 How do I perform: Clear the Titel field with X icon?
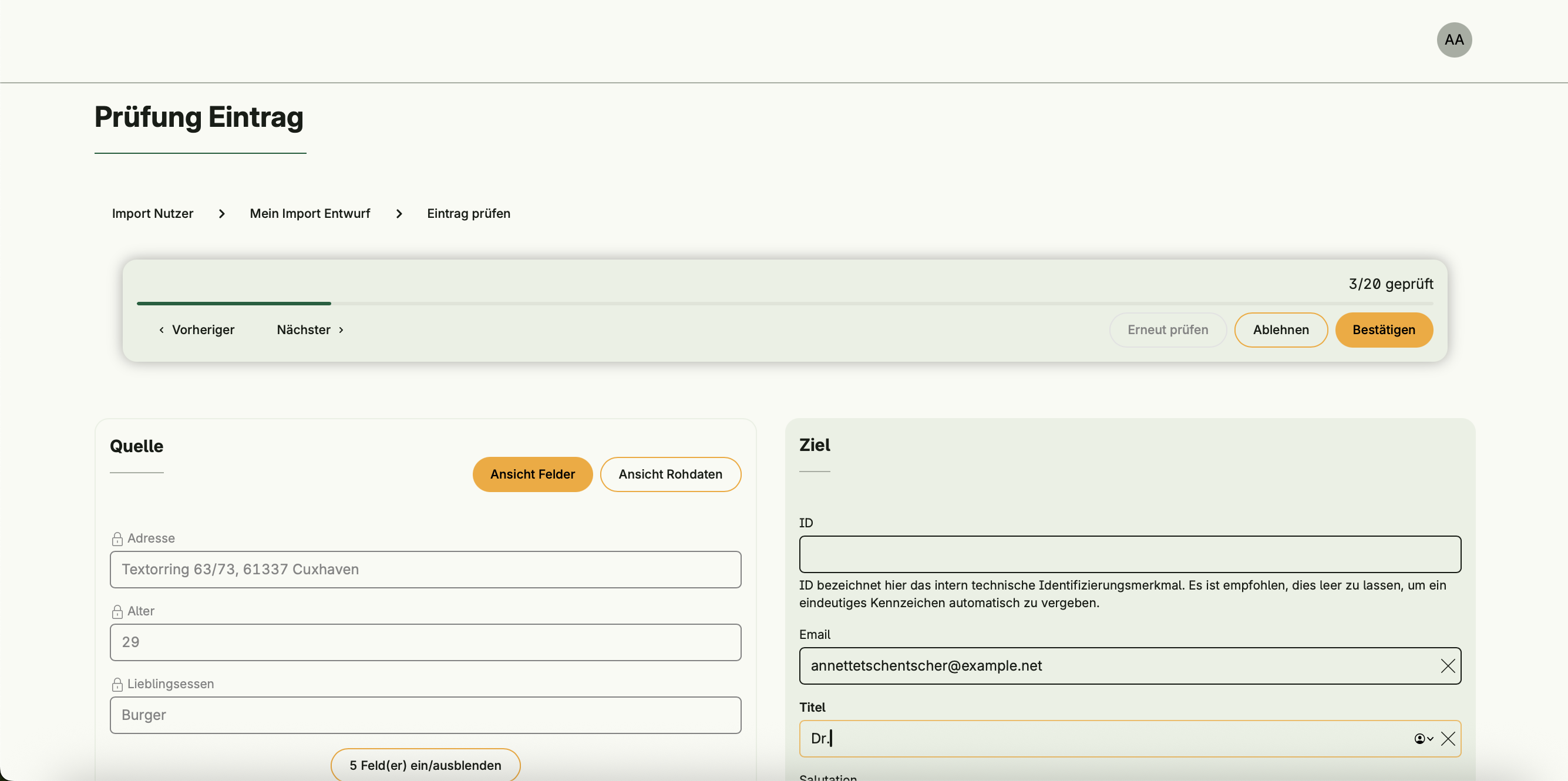click(x=1448, y=738)
